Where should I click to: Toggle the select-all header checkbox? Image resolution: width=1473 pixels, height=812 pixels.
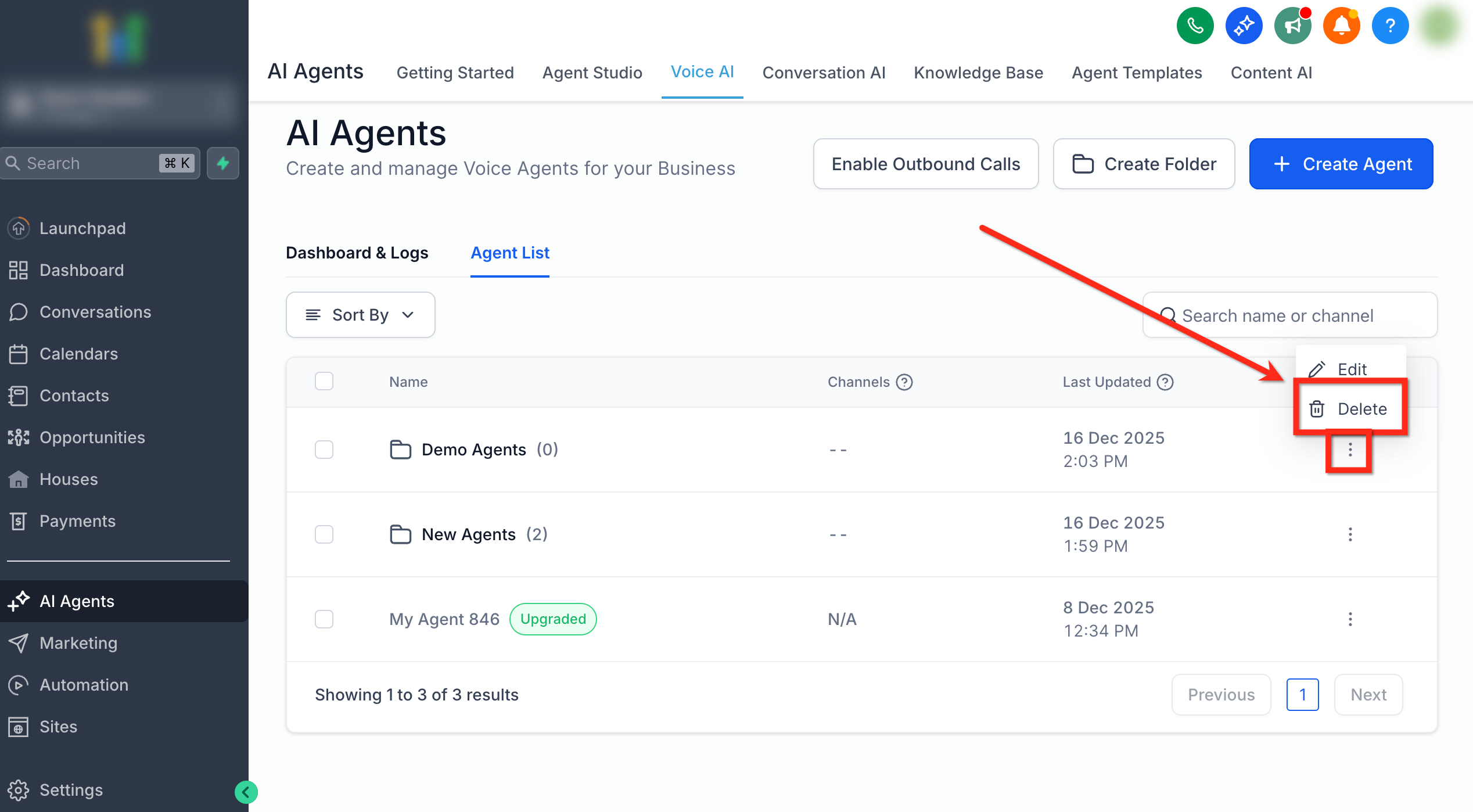coord(324,382)
